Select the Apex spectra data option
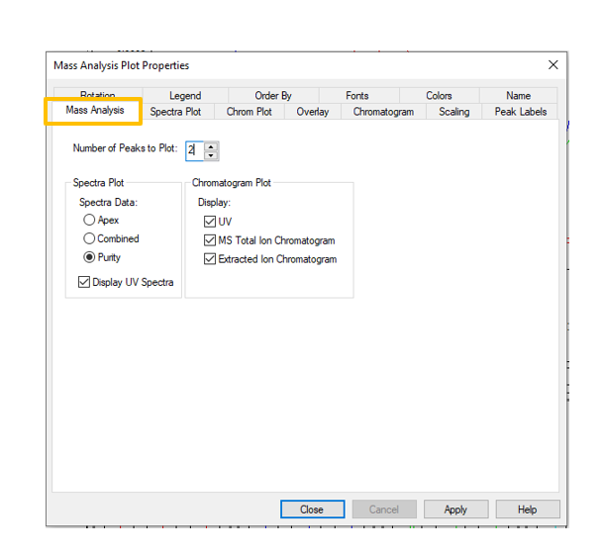 click(x=90, y=220)
